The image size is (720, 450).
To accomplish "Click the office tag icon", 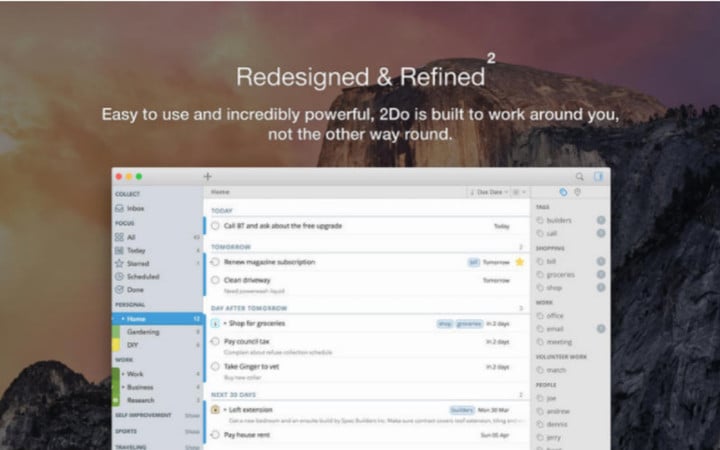I will (540, 316).
